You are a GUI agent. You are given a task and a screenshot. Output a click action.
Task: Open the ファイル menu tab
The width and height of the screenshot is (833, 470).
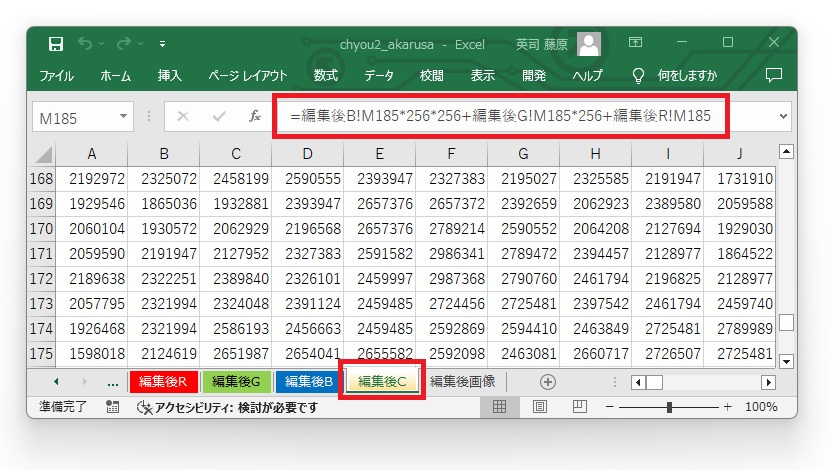56,76
